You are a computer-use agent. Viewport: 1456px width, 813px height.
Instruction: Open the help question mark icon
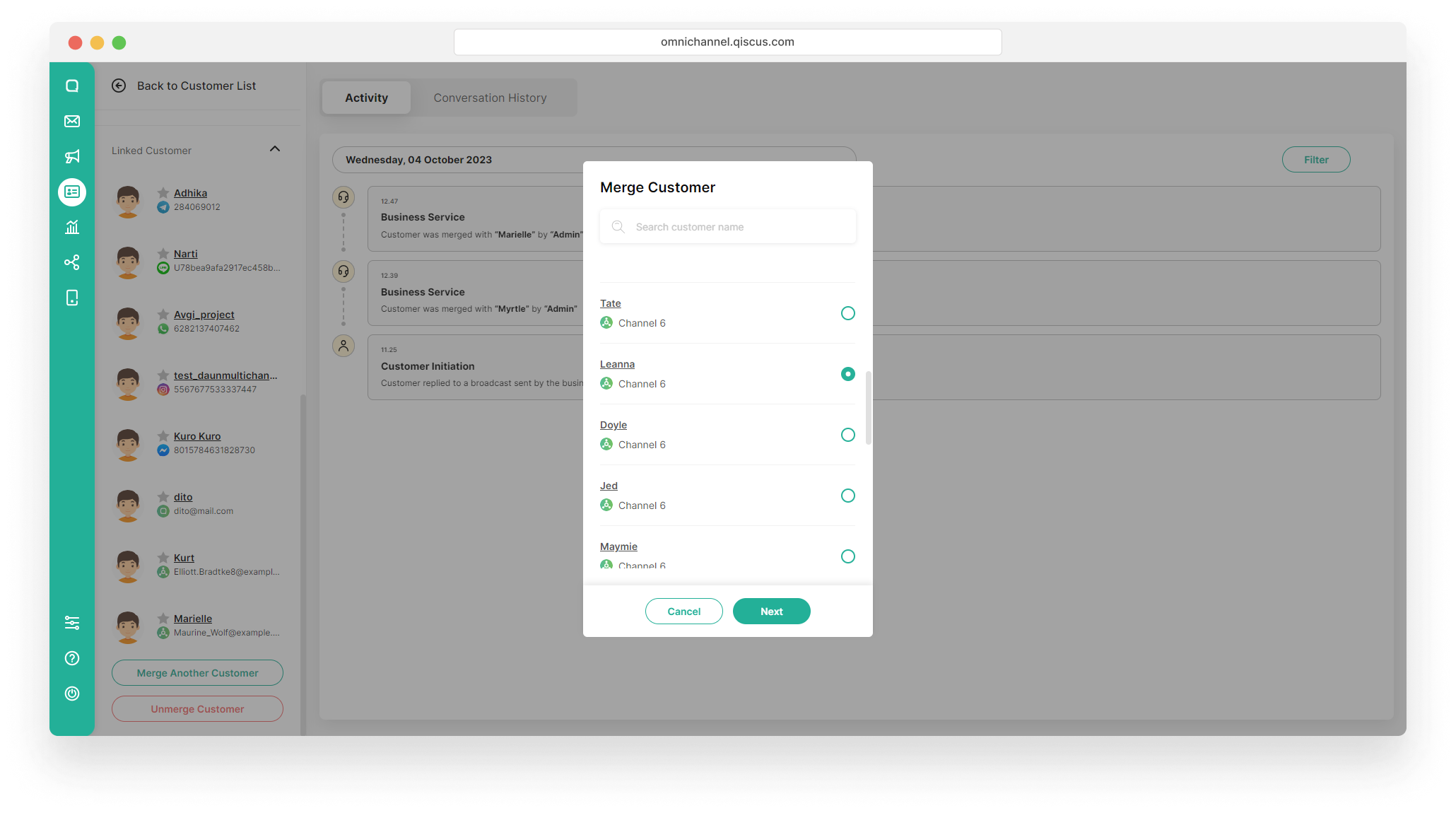(72, 658)
